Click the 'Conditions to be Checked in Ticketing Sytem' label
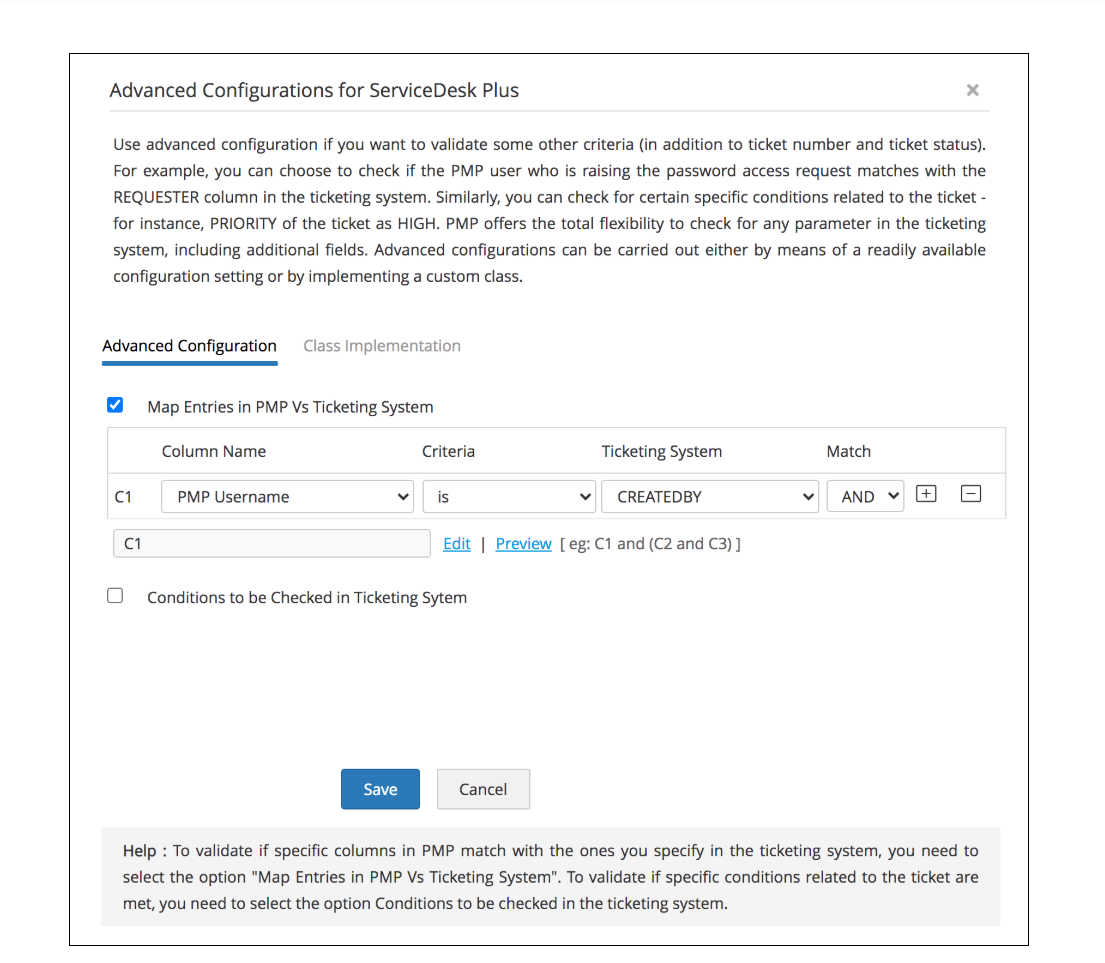1105x963 pixels. (x=307, y=598)
